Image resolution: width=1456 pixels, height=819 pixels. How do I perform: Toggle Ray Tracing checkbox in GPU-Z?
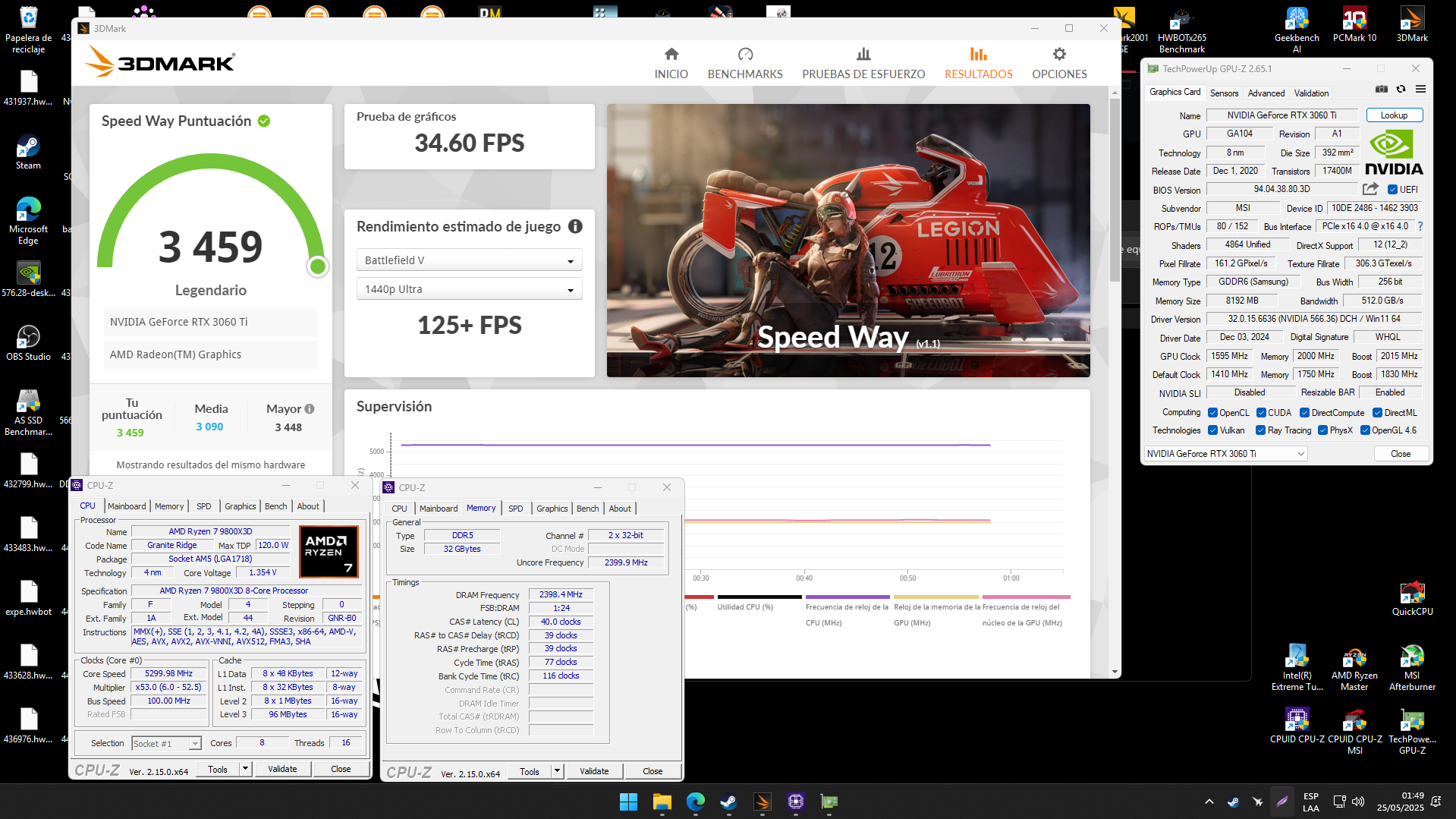1260,430
